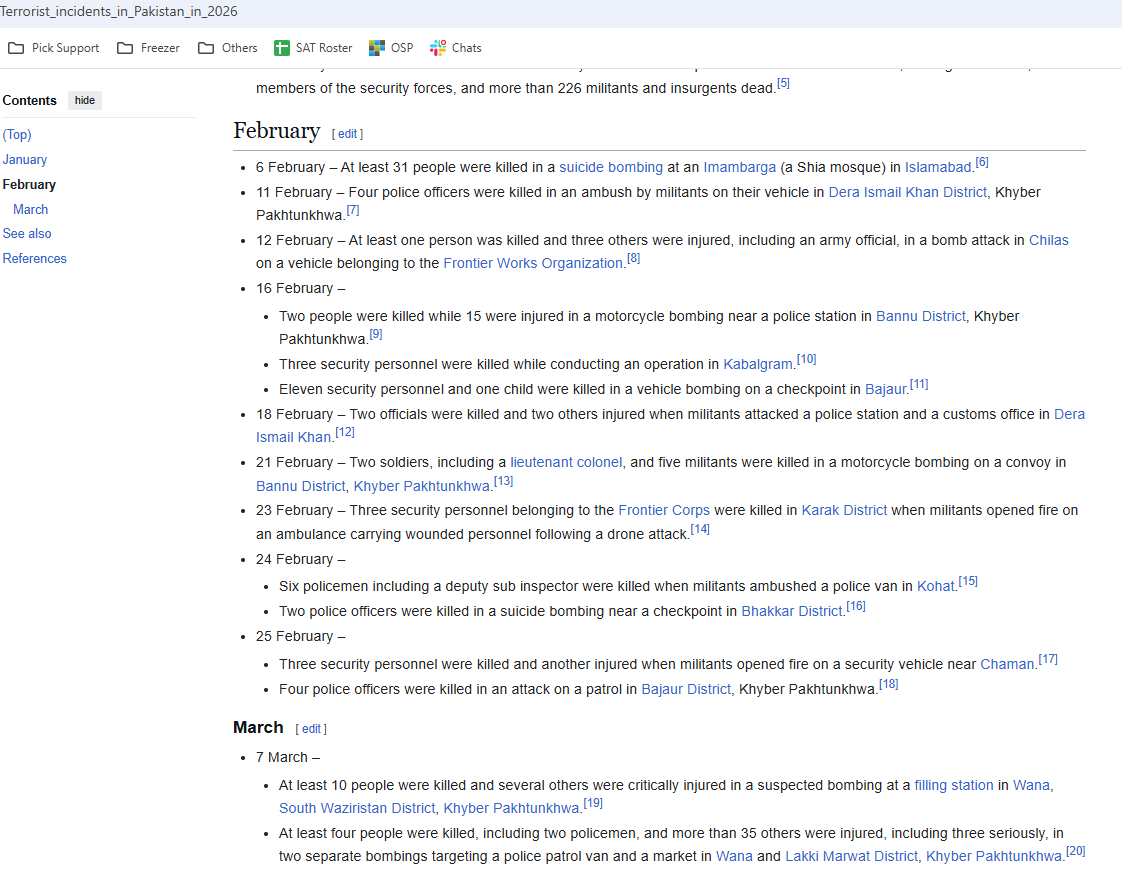Open the lieutenant colonel link

coord(566,462)
